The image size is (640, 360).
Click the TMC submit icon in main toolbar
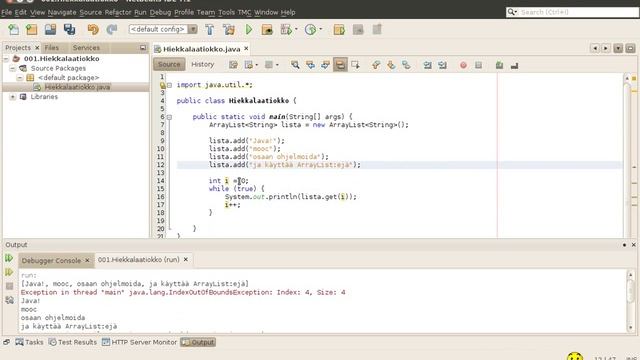(x=339, y=29)
